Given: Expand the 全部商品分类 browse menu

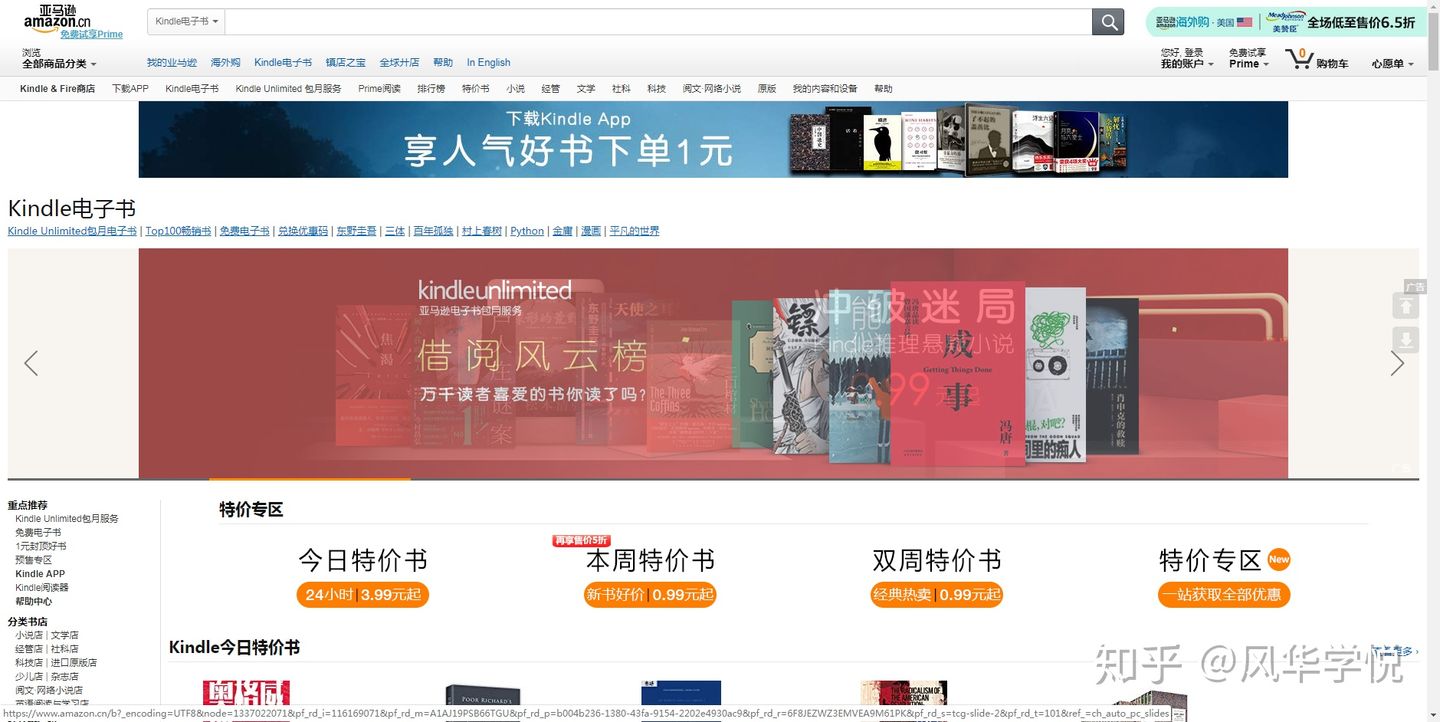Looking at the screenshot, I should coord(59,64).
